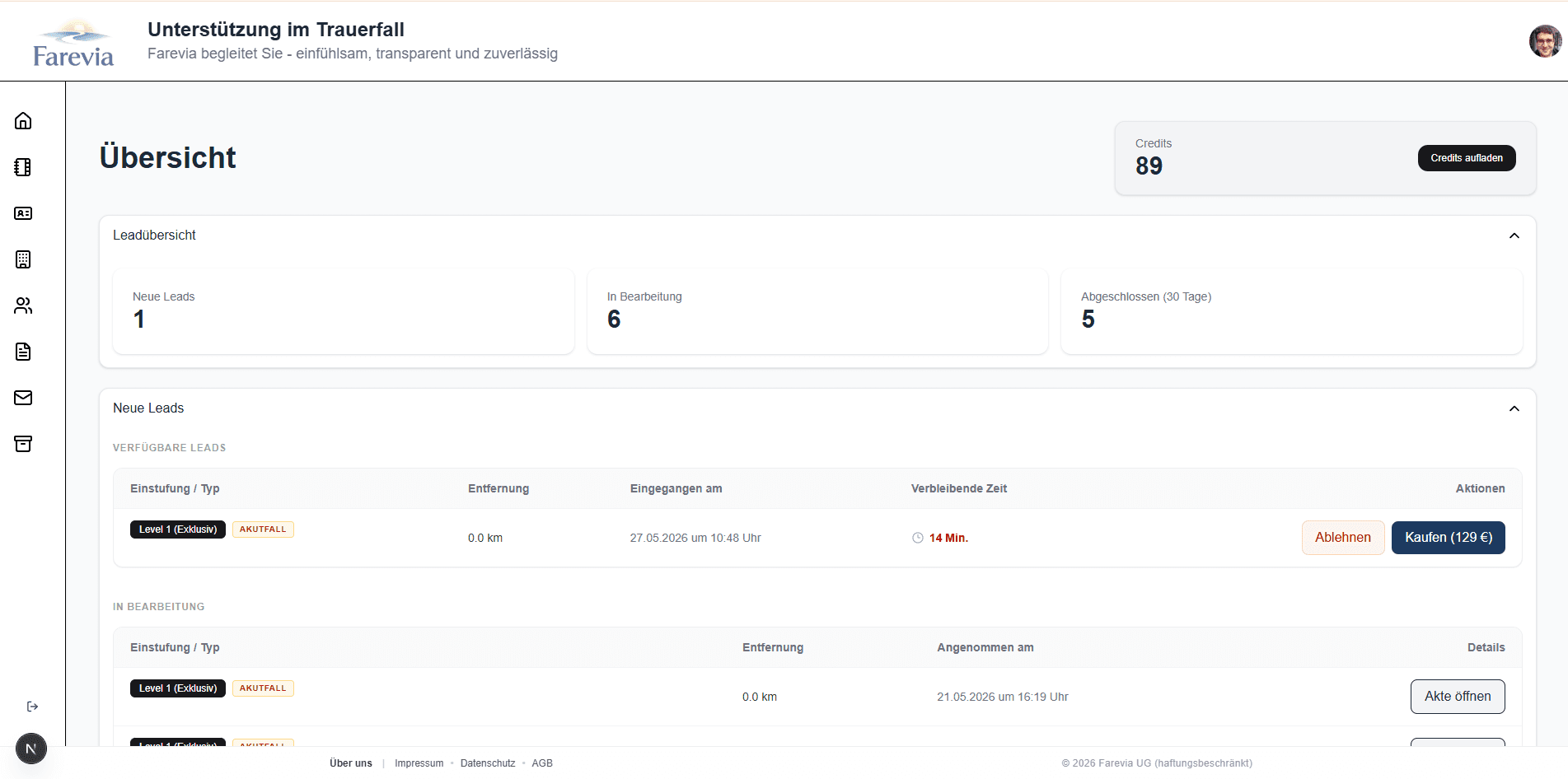Click the Übersicht page heading
Image resolution: width=1568 pixels, height=779 pixels.
(x=167, y=157)
